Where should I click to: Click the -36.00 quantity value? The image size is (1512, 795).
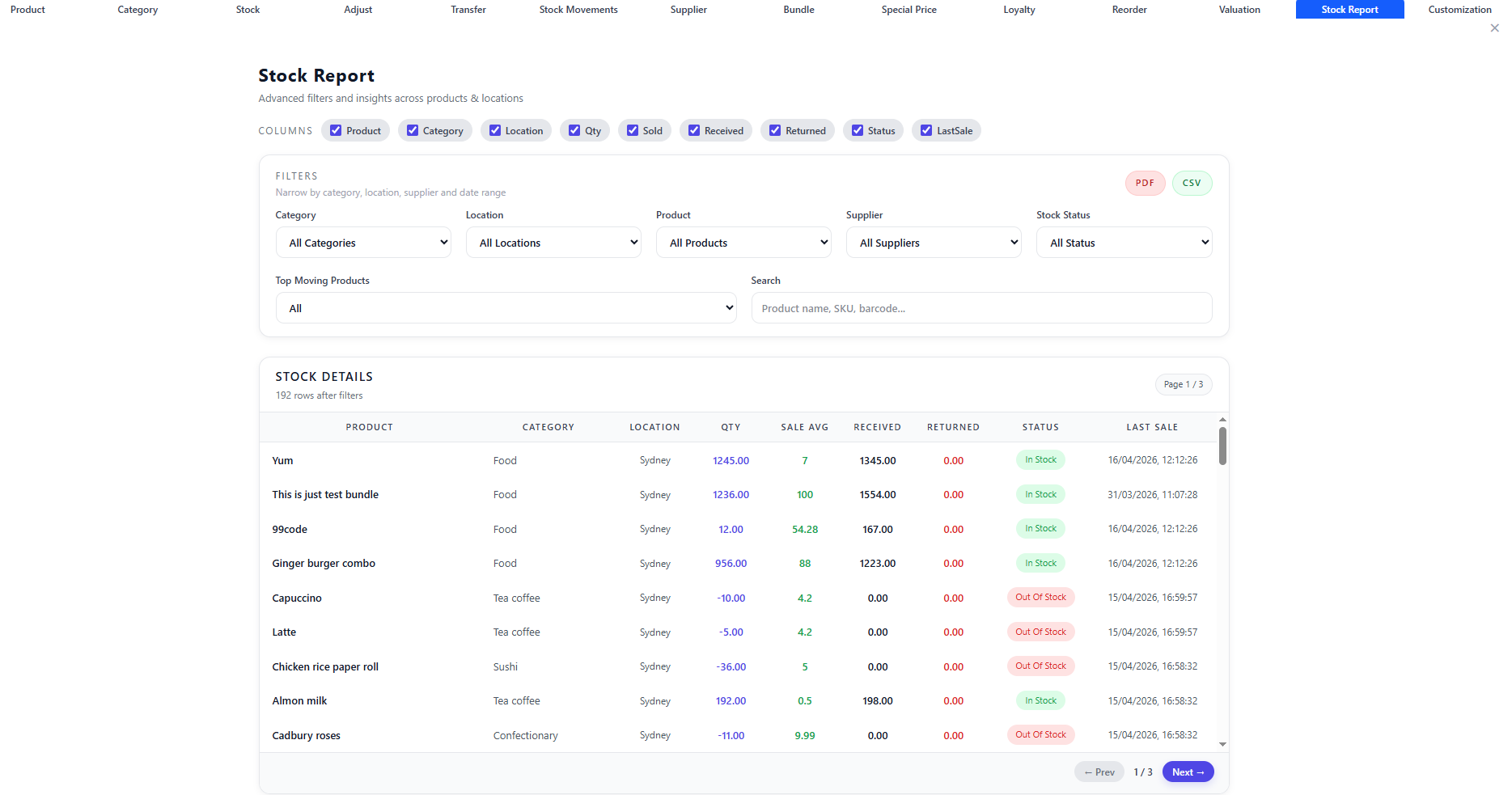(x=731, y=667)
